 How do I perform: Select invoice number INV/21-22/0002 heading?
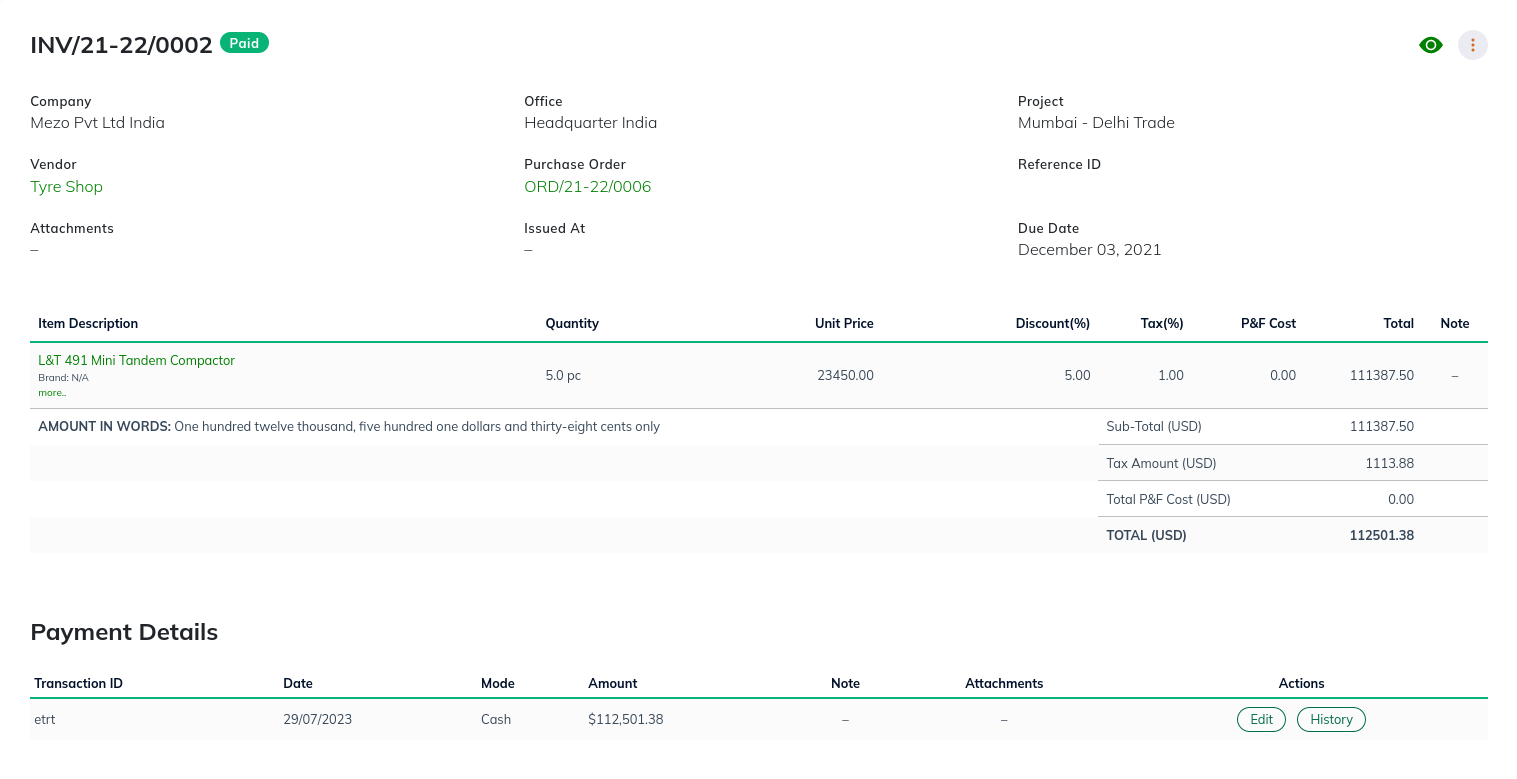[x=121, y=45]
